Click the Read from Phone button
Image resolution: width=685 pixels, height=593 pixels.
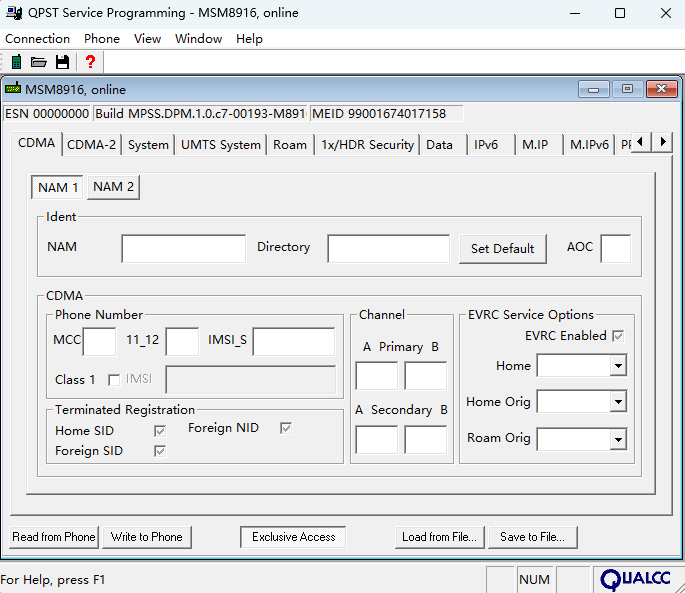click(54, 537)
